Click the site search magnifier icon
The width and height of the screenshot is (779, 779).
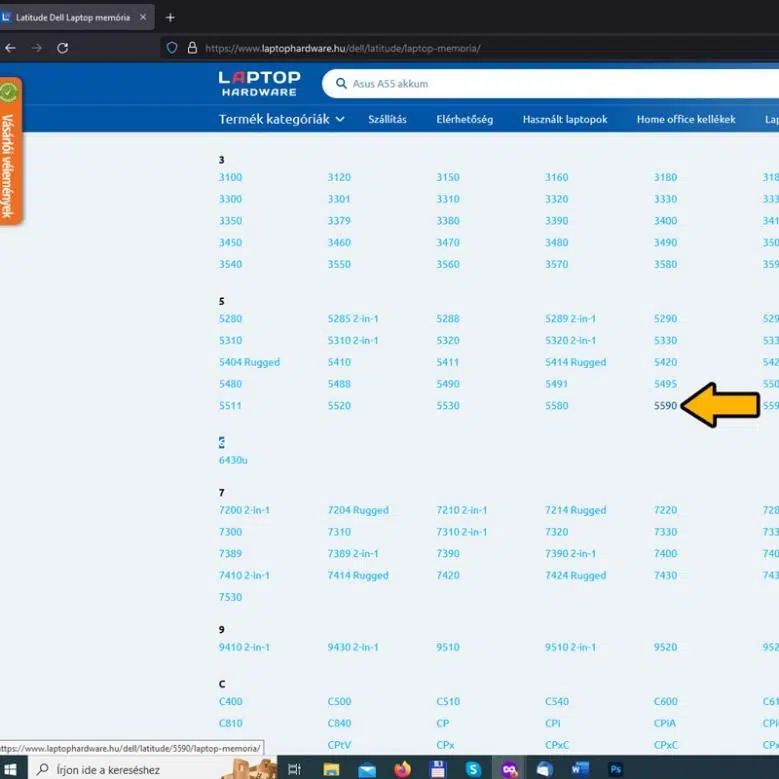point(341,83)
